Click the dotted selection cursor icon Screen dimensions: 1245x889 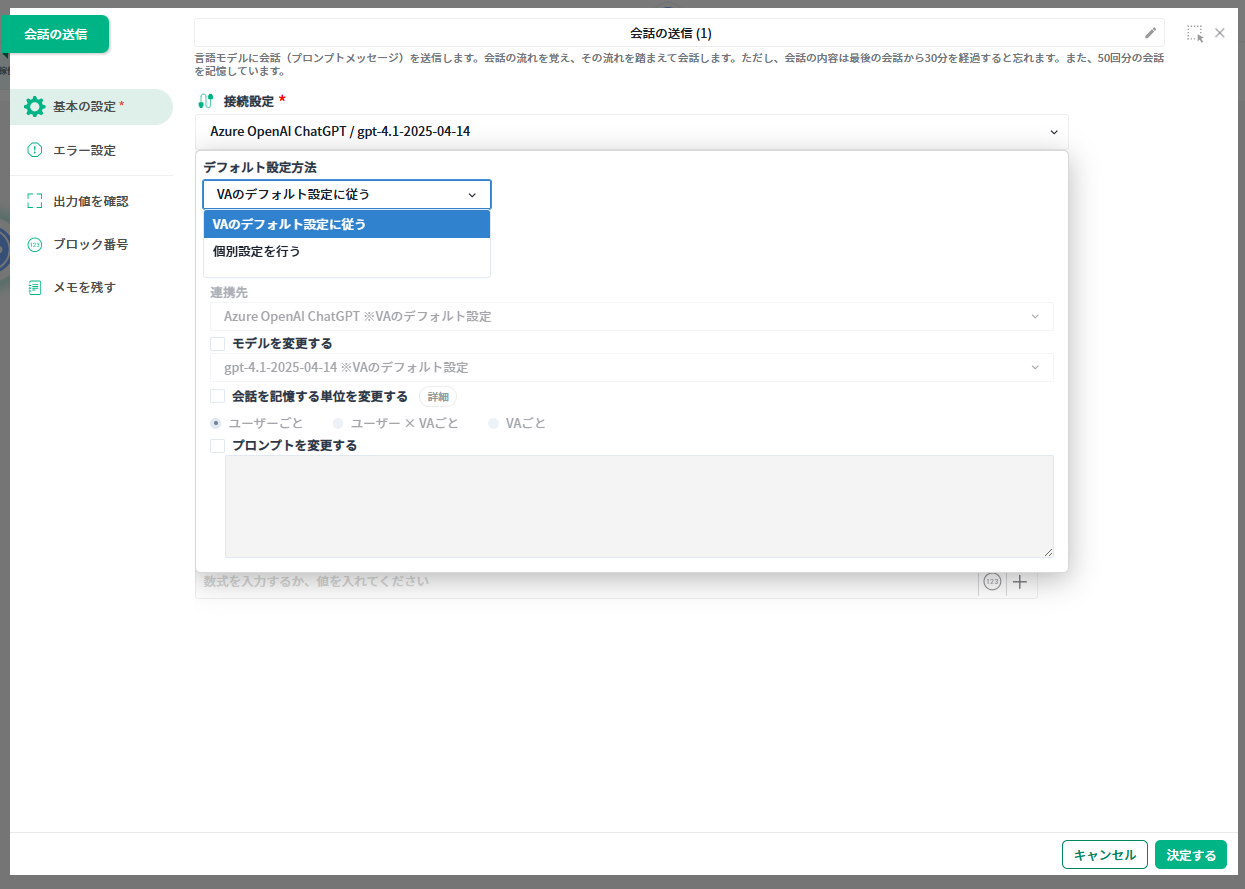1195,33
